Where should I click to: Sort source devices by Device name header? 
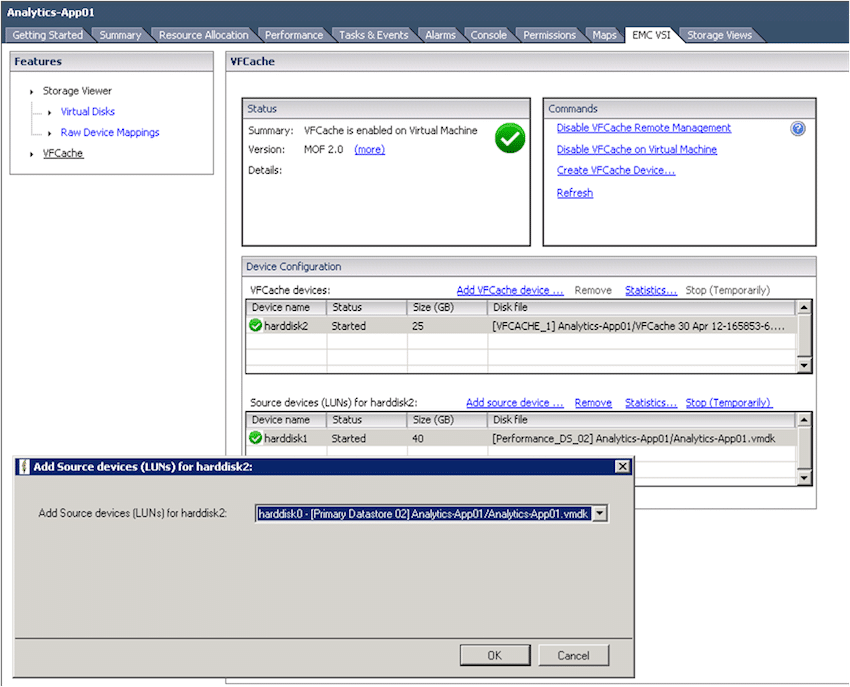tap(286, 420)
